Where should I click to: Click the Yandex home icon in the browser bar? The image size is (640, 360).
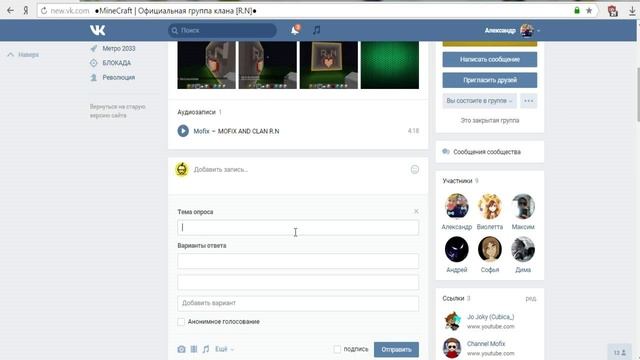26,11
